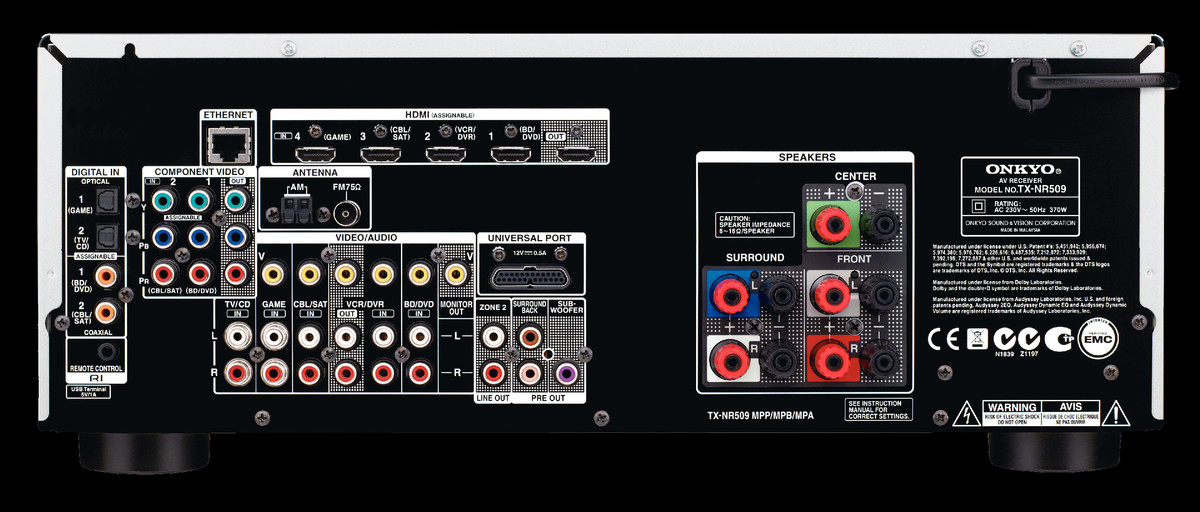
Task: Click the CAUTION speaker impedance label
Action: [755, 224]
